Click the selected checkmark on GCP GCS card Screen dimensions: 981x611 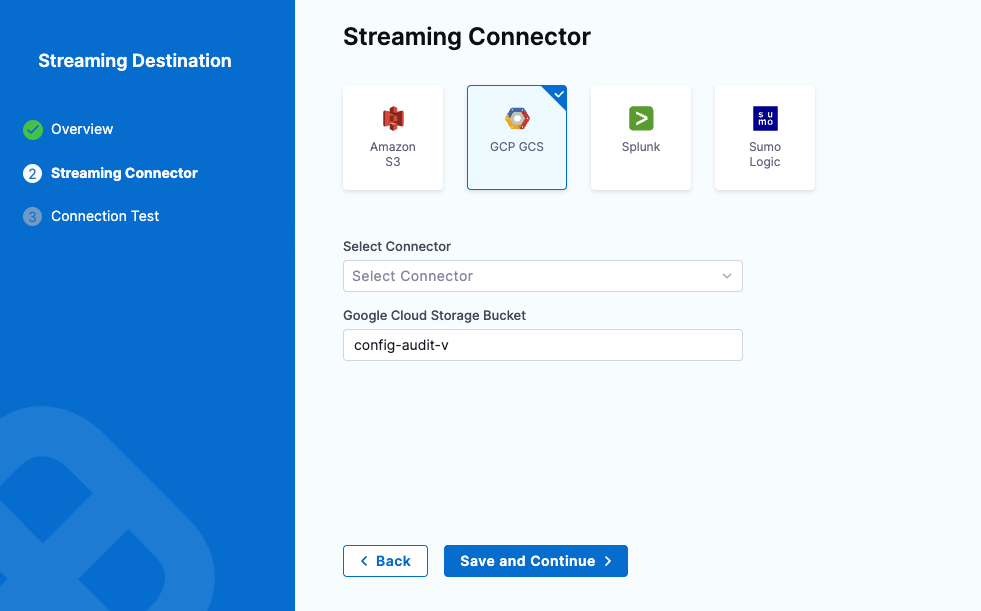tap(558, 95)
